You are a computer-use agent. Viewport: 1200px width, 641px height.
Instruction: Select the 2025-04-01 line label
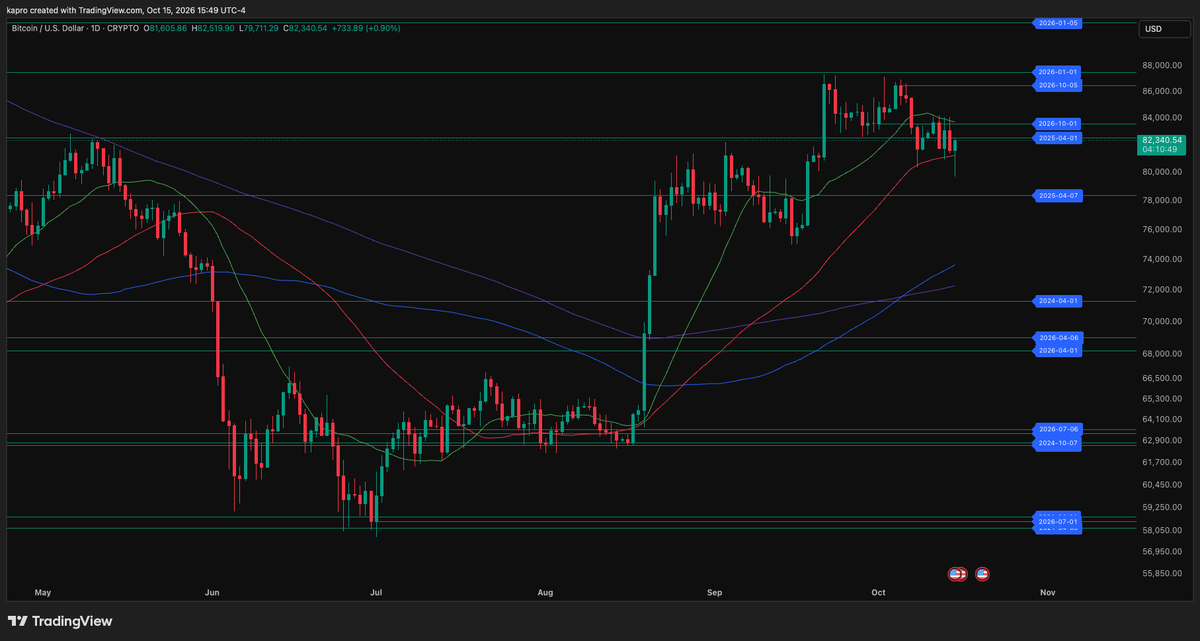point(1058,137)
